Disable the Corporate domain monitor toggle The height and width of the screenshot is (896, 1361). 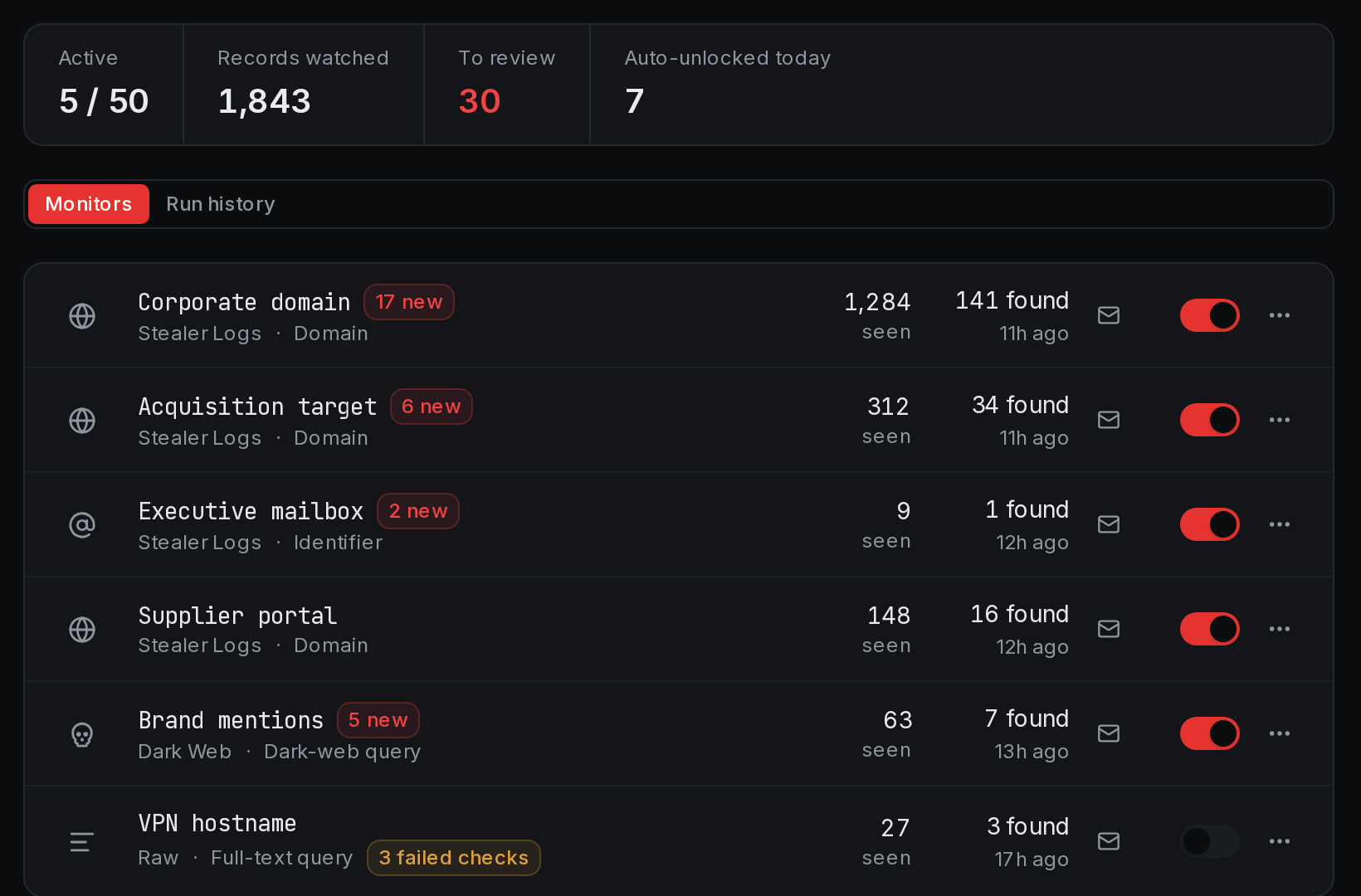[x=1210, y=315]
